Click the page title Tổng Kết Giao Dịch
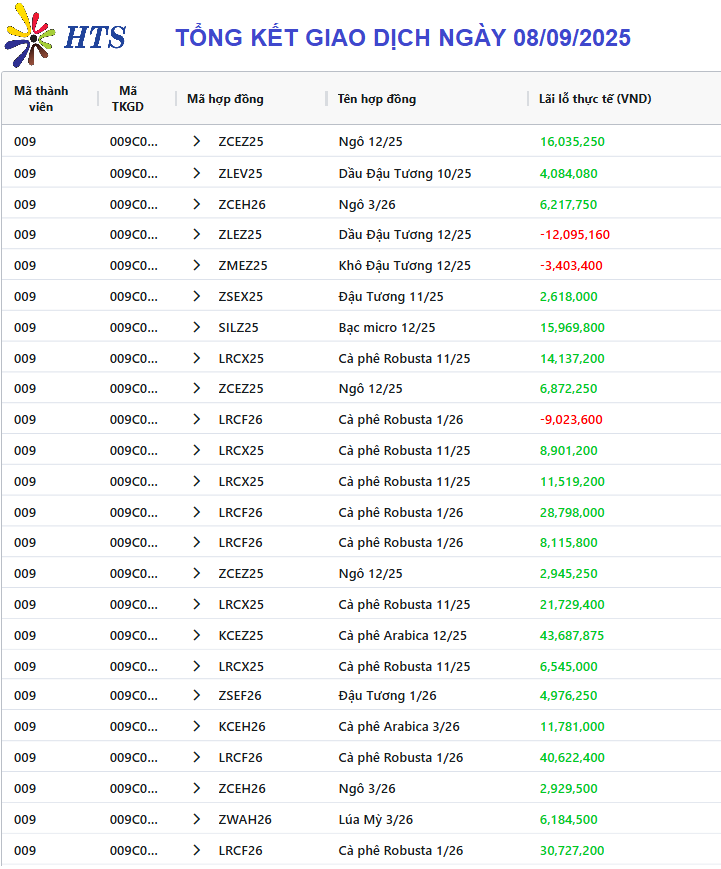The height and width of the screenshot is (869, 721). [403, 38]
